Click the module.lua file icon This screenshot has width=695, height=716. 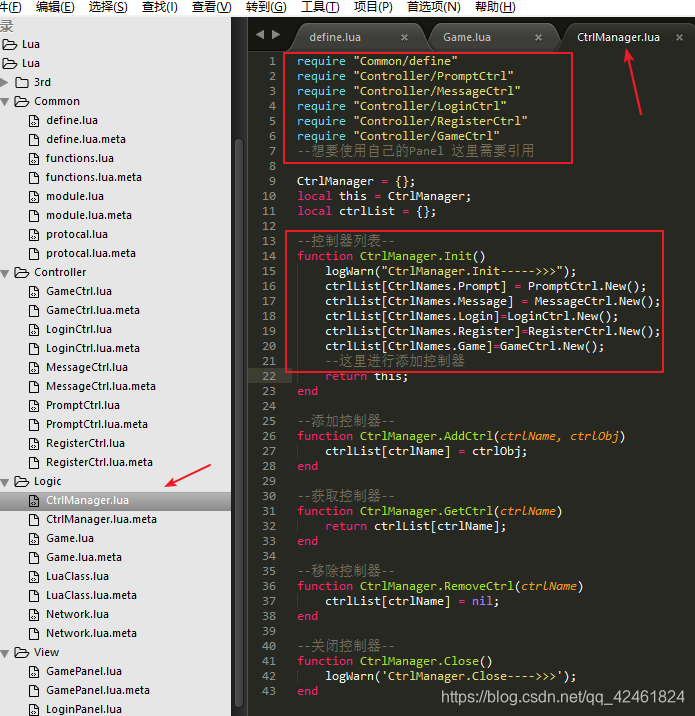pos(34,197)
